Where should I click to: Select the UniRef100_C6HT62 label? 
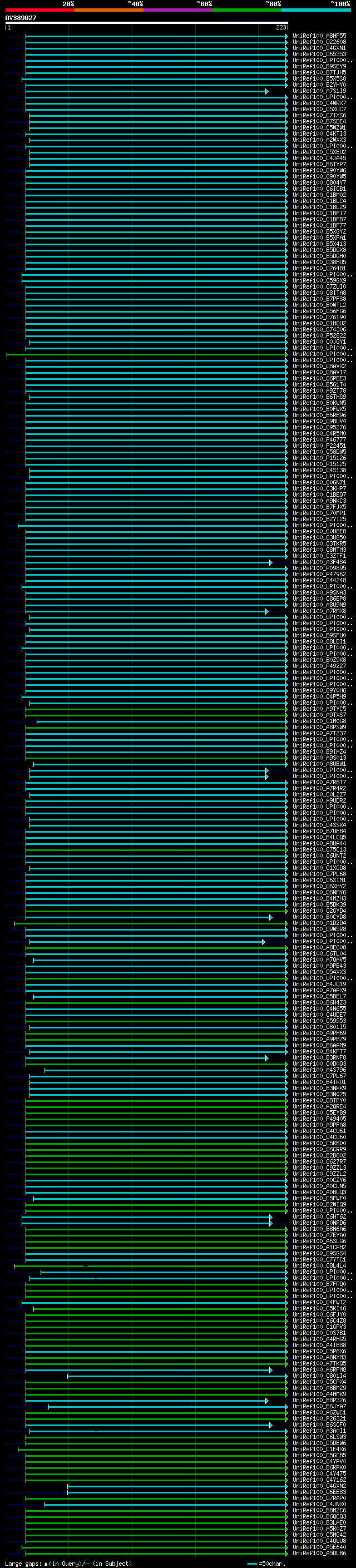319,1217
